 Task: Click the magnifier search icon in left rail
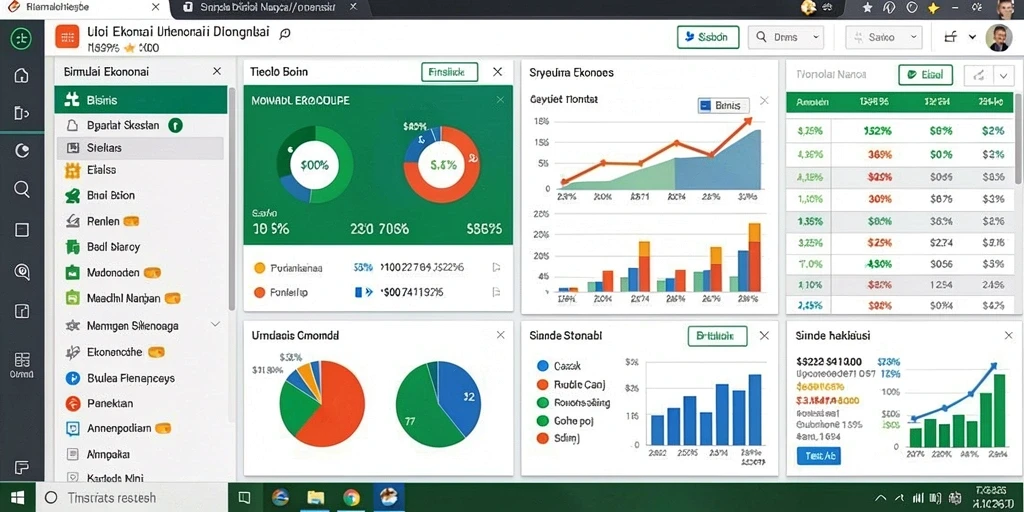click(22, 190)
